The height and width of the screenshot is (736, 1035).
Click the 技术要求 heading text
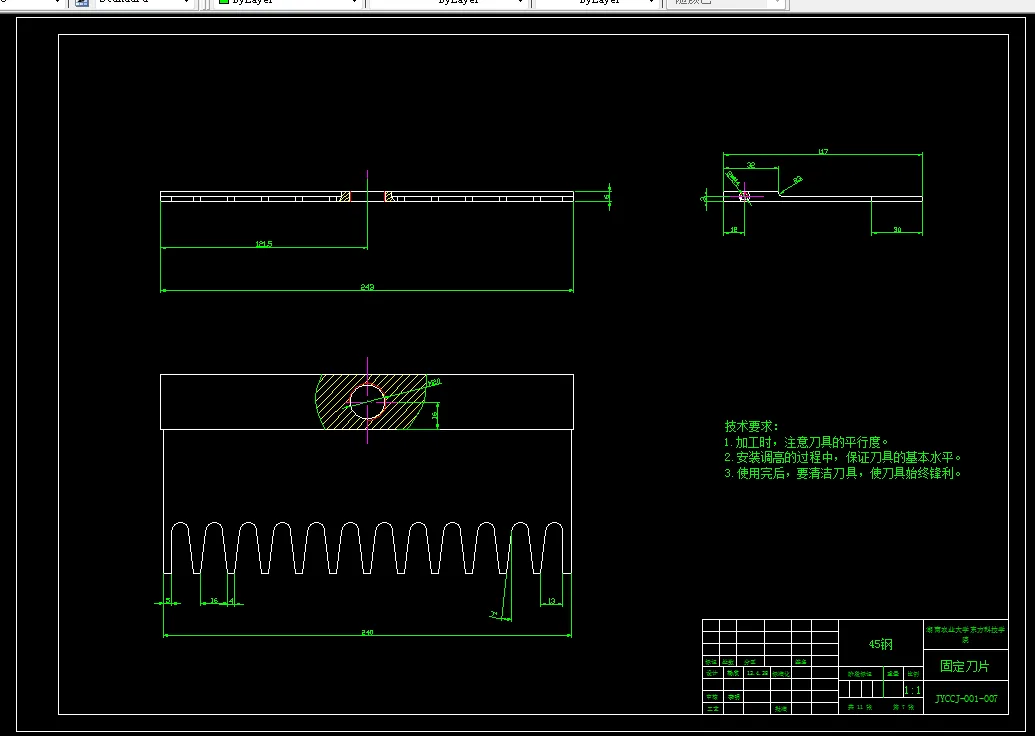tap(751, 426)
